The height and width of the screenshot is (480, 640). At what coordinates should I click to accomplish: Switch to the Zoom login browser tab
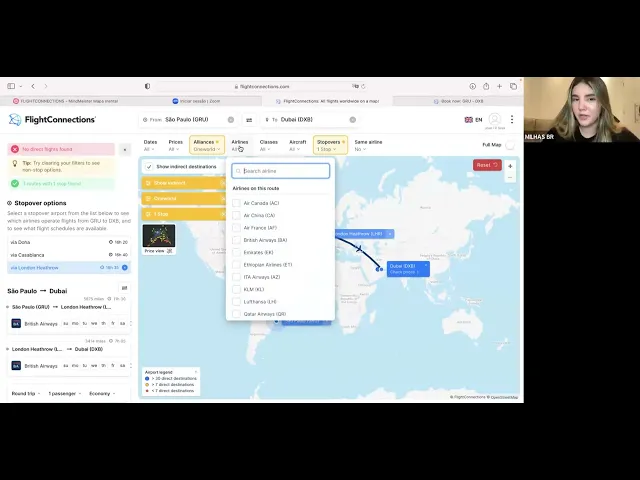pyautogui.click(x=196, y=101)
